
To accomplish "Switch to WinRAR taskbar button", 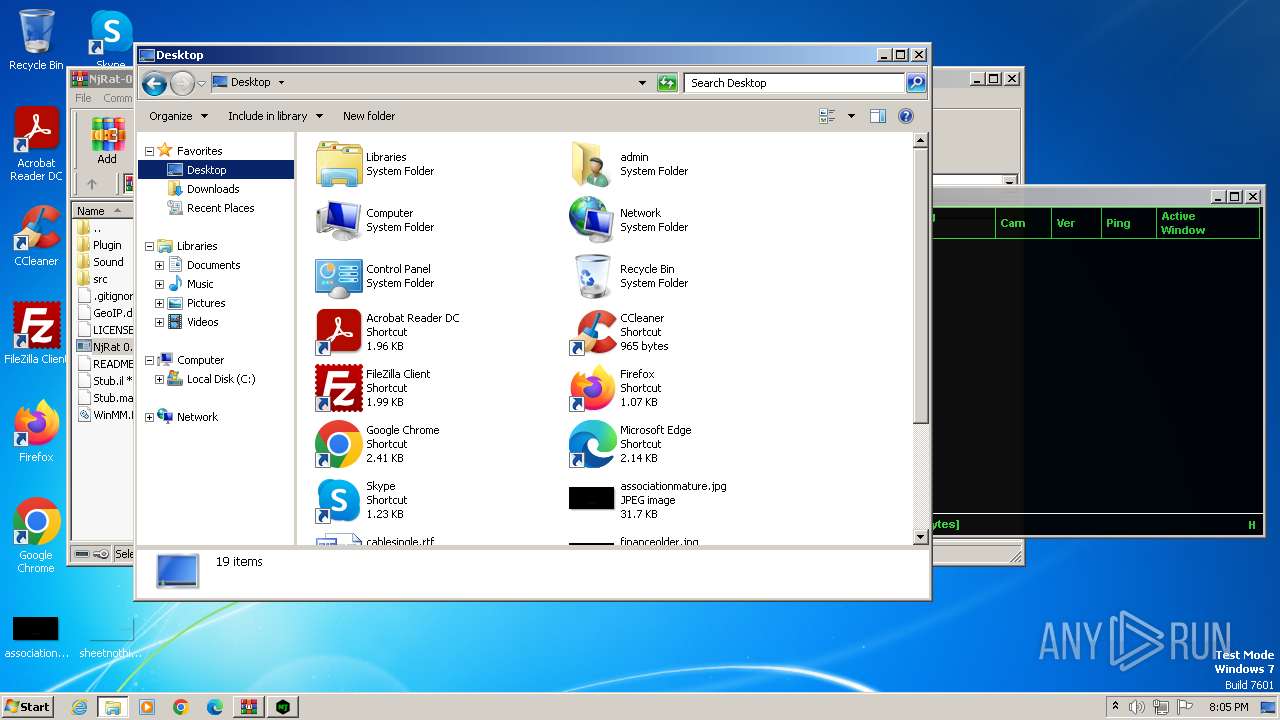I will (x=249, y=707).
